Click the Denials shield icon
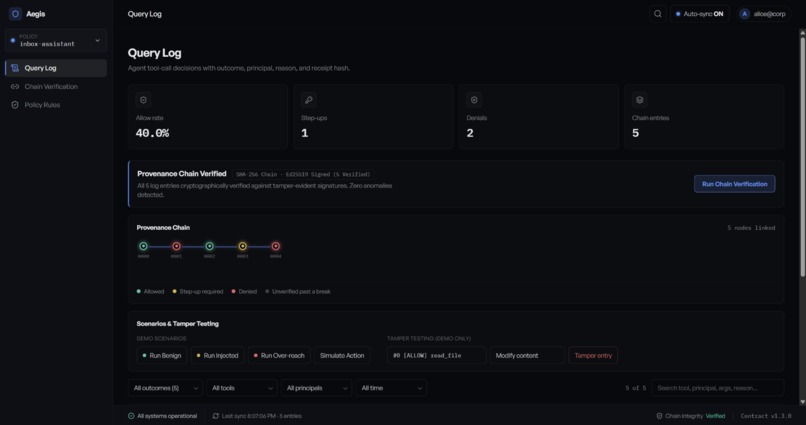Image resolution: width=806 pixels, height=425 pixels. [474, 100]
